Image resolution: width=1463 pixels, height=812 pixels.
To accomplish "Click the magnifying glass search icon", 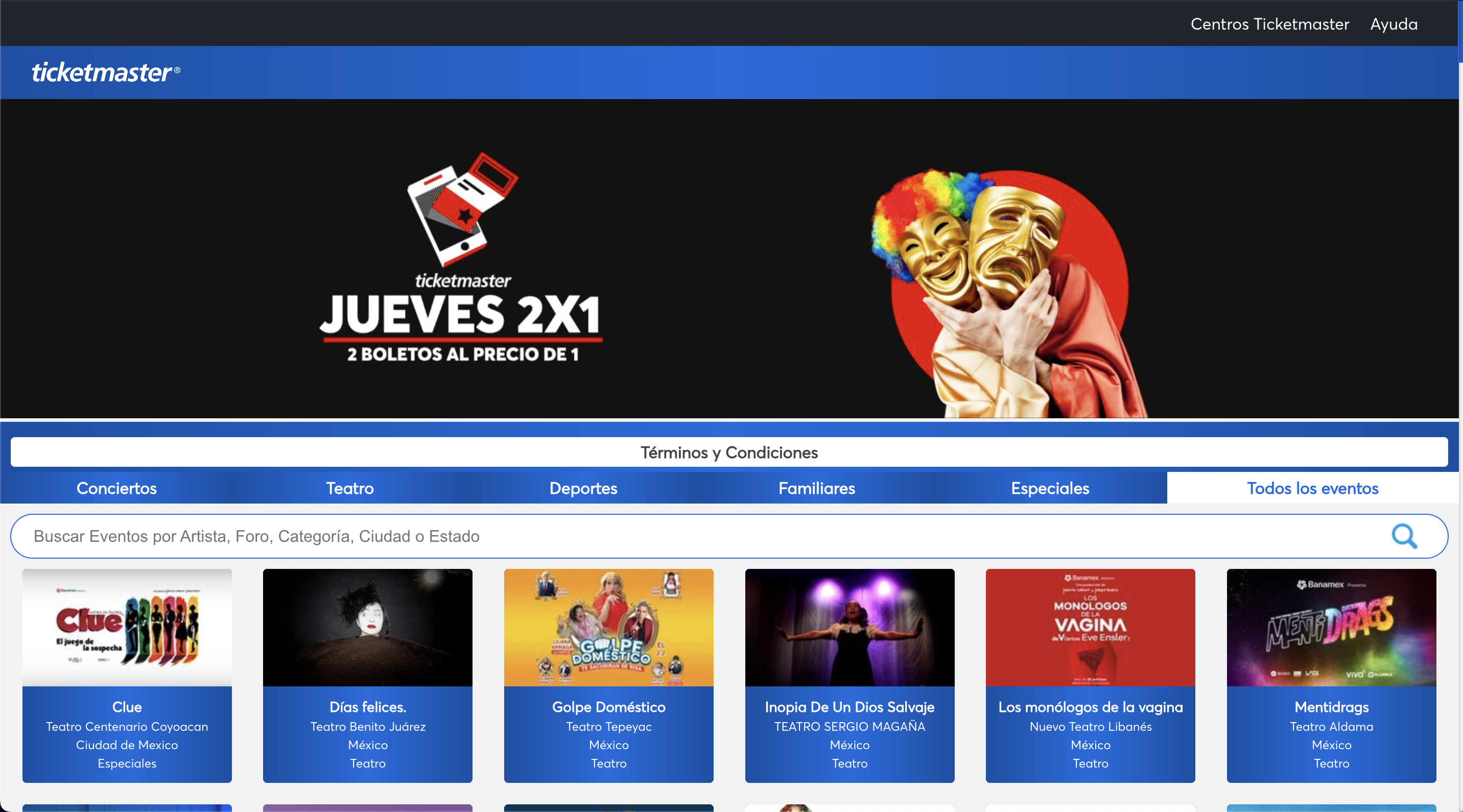I will coord(1404,536).
